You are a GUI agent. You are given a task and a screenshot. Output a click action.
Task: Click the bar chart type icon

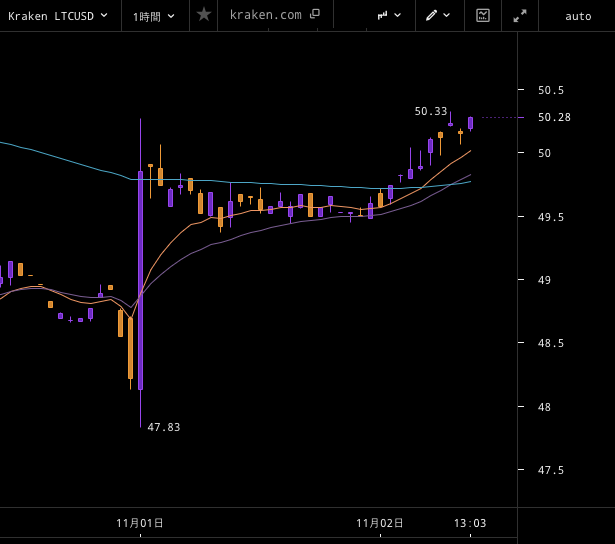coord(382,15)
